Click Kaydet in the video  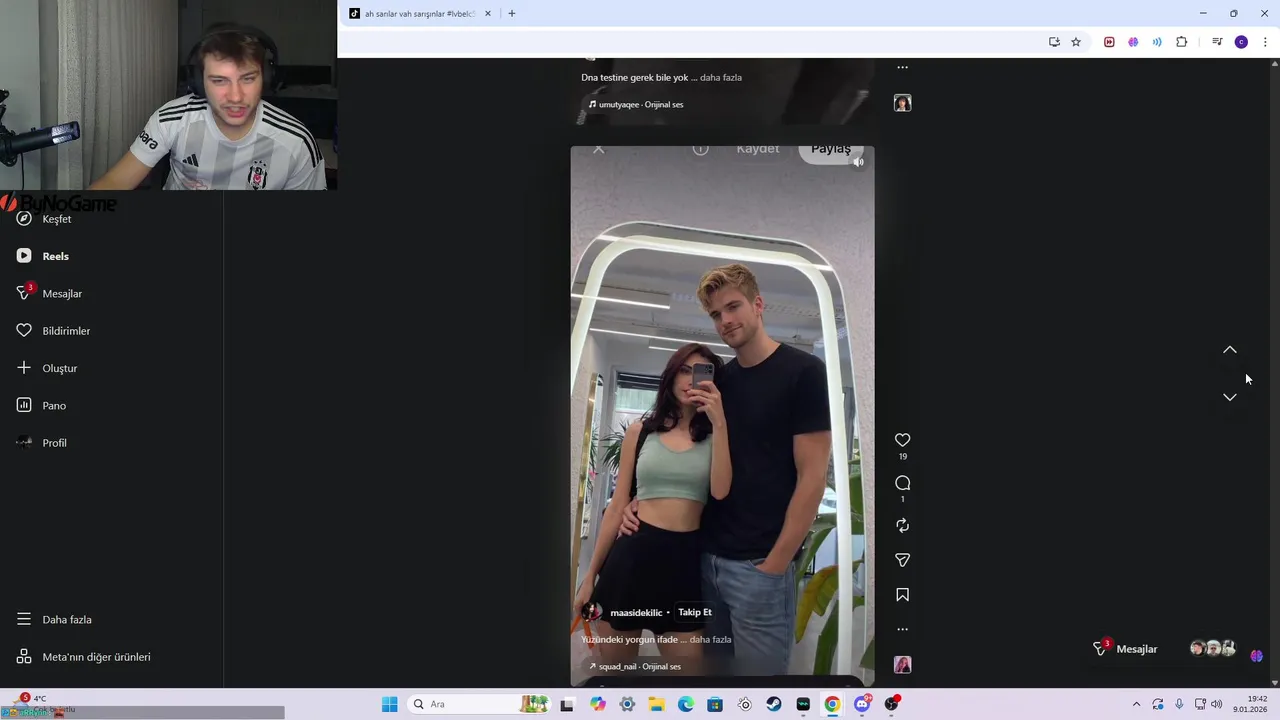(758, 149)
